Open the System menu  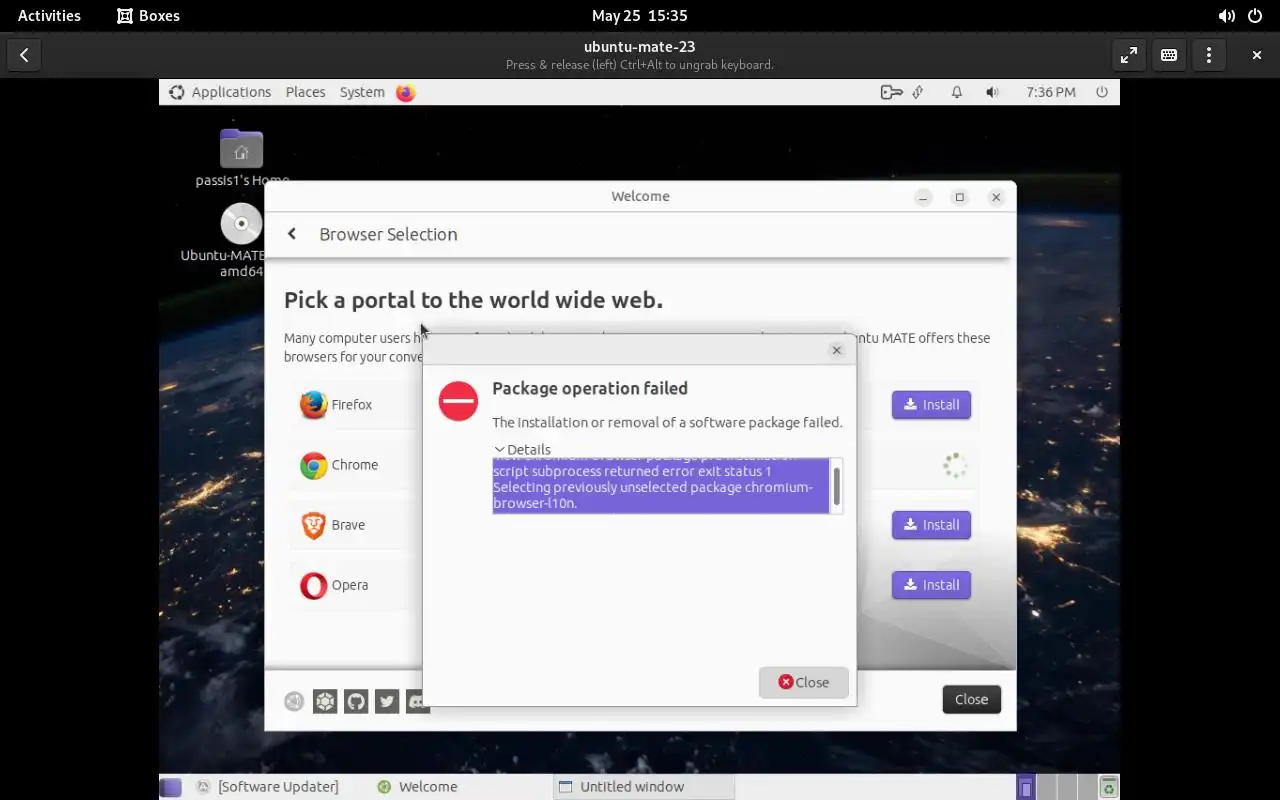tap(362, 92)
